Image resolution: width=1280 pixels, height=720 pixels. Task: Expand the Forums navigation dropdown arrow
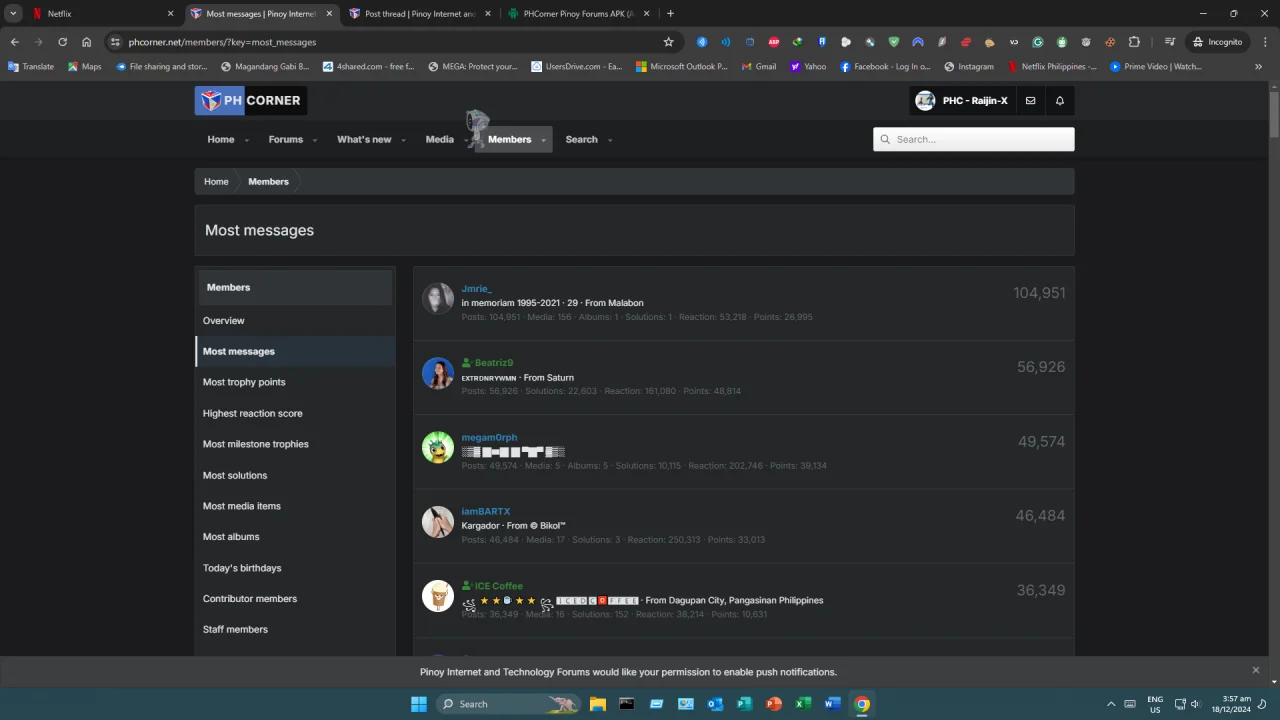click(x=315, y=140)
